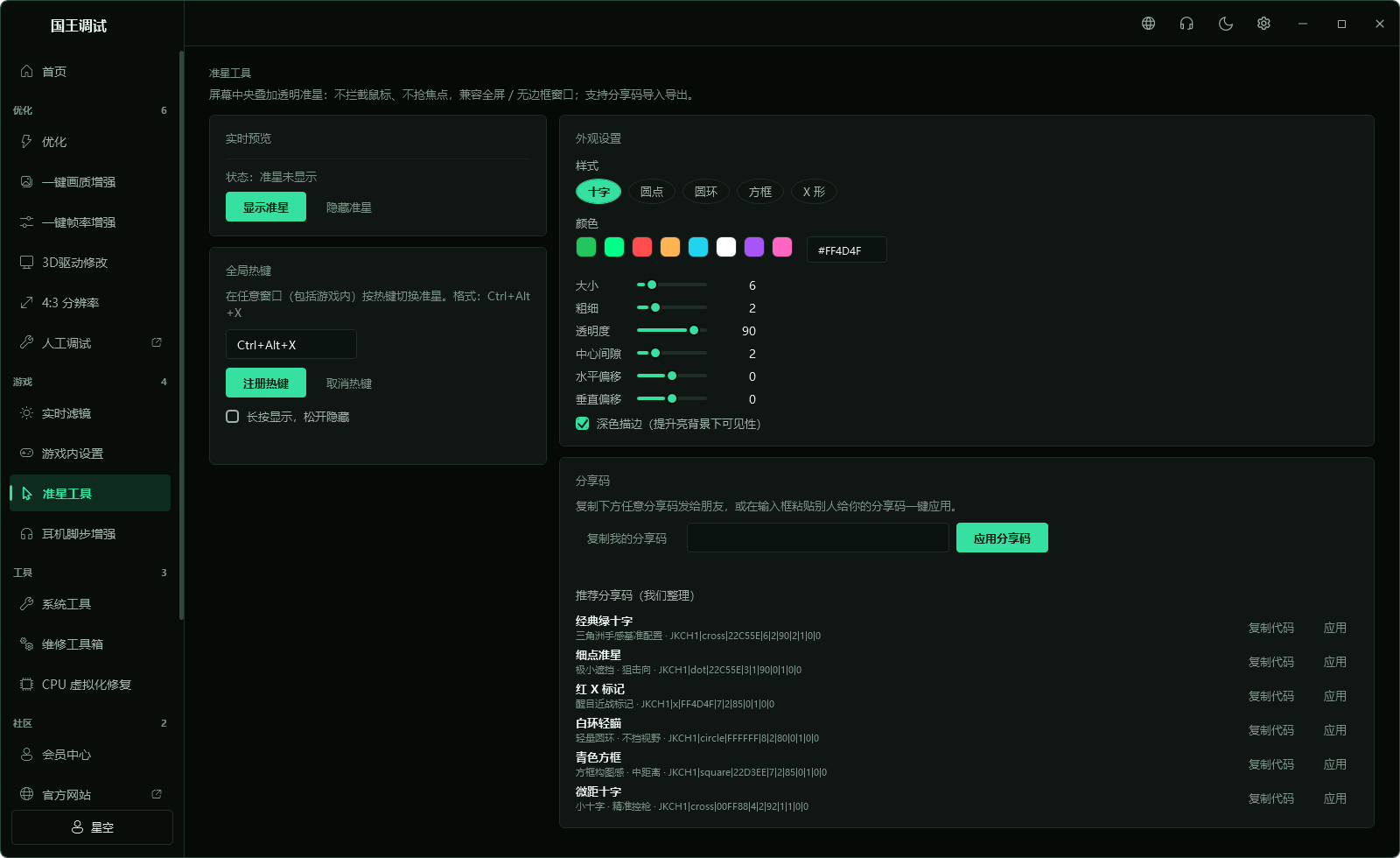The width and height of the screenshot is (1400, 858).
Task: Select X 形 crosshair style
Action: tap(814, 192)
